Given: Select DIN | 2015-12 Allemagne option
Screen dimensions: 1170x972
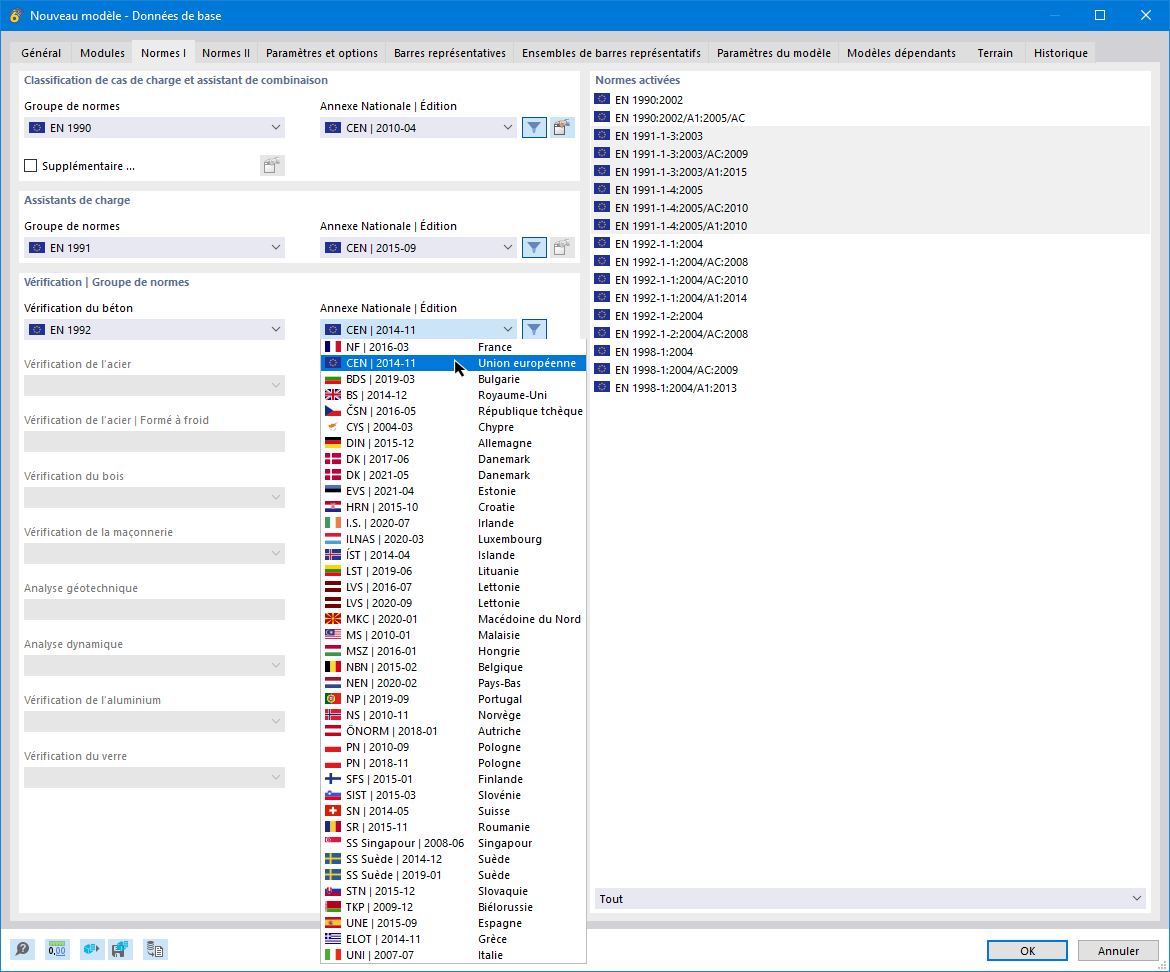Looking at the screenshot, I should click(453, 443).
